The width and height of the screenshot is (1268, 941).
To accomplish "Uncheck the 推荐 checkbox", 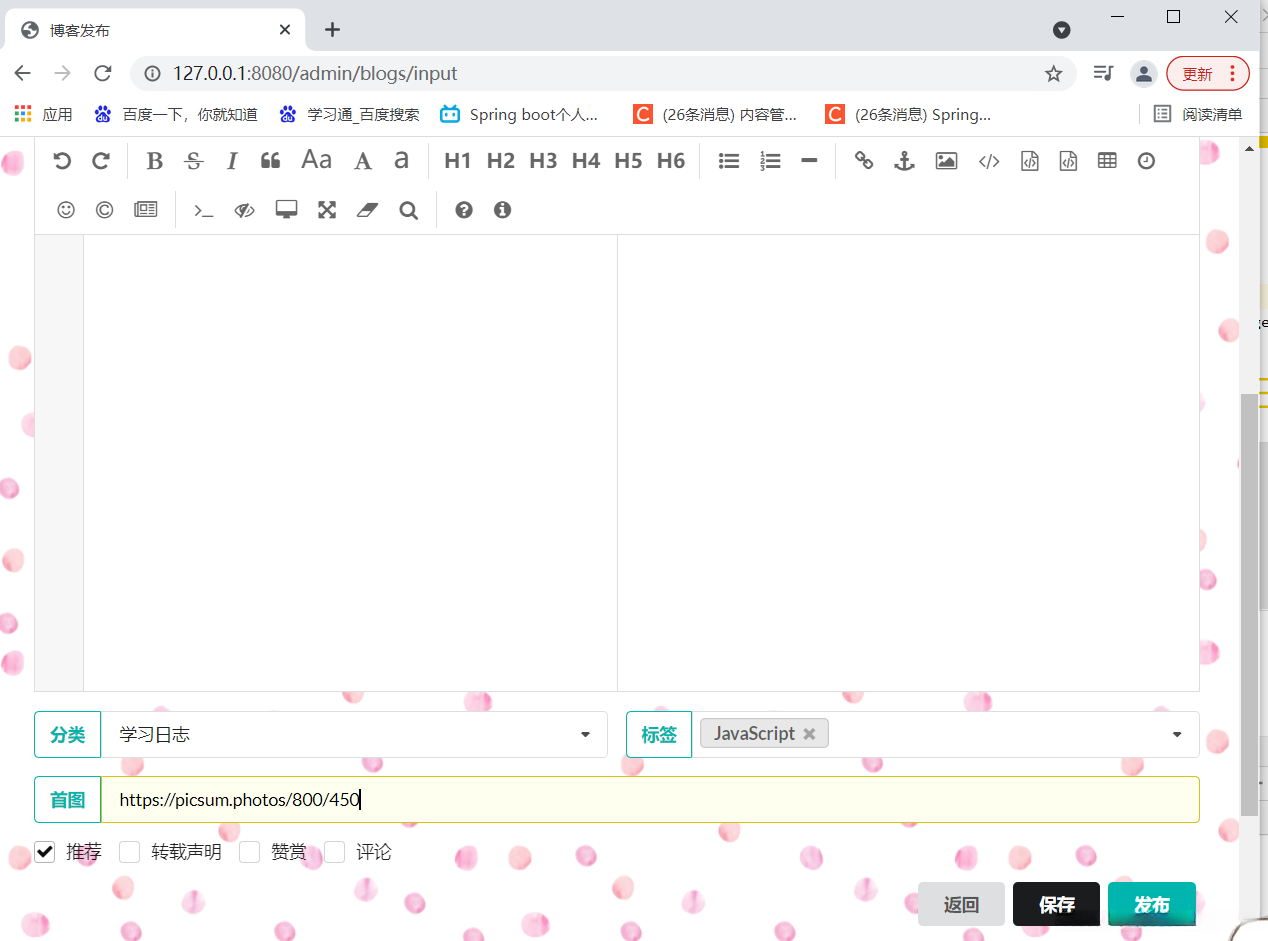I will (44, 851).
